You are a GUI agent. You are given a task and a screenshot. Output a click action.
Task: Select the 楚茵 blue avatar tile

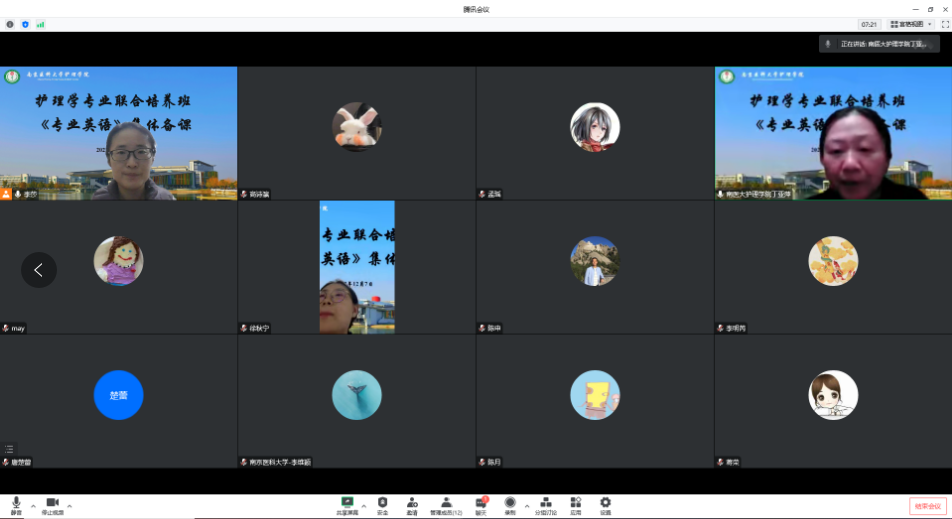tap(118, 395)
